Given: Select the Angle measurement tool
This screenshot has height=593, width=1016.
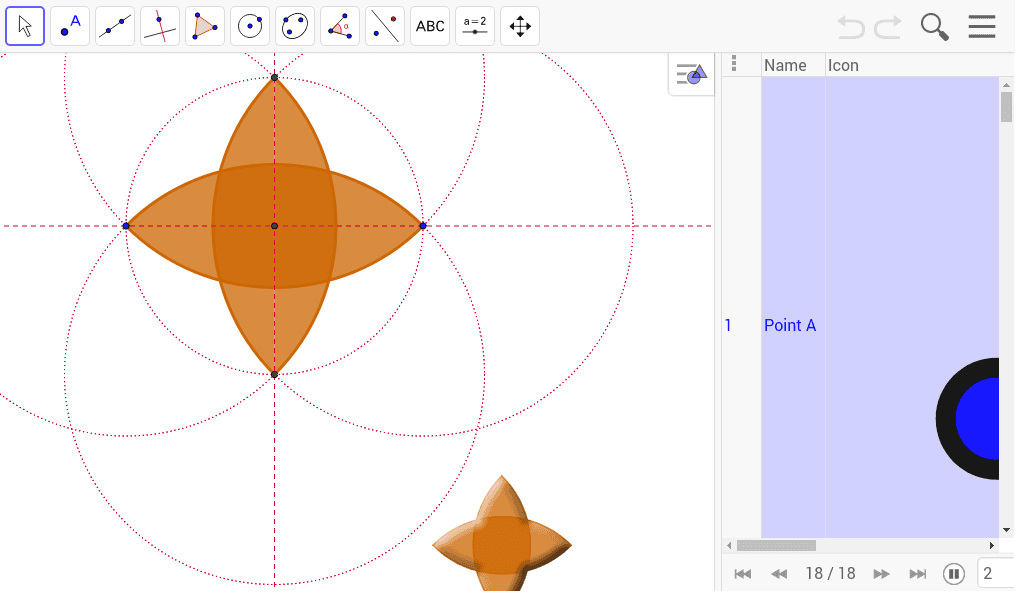Looking at the screenshot, I should pyautogui.click(x=340, y=27).
